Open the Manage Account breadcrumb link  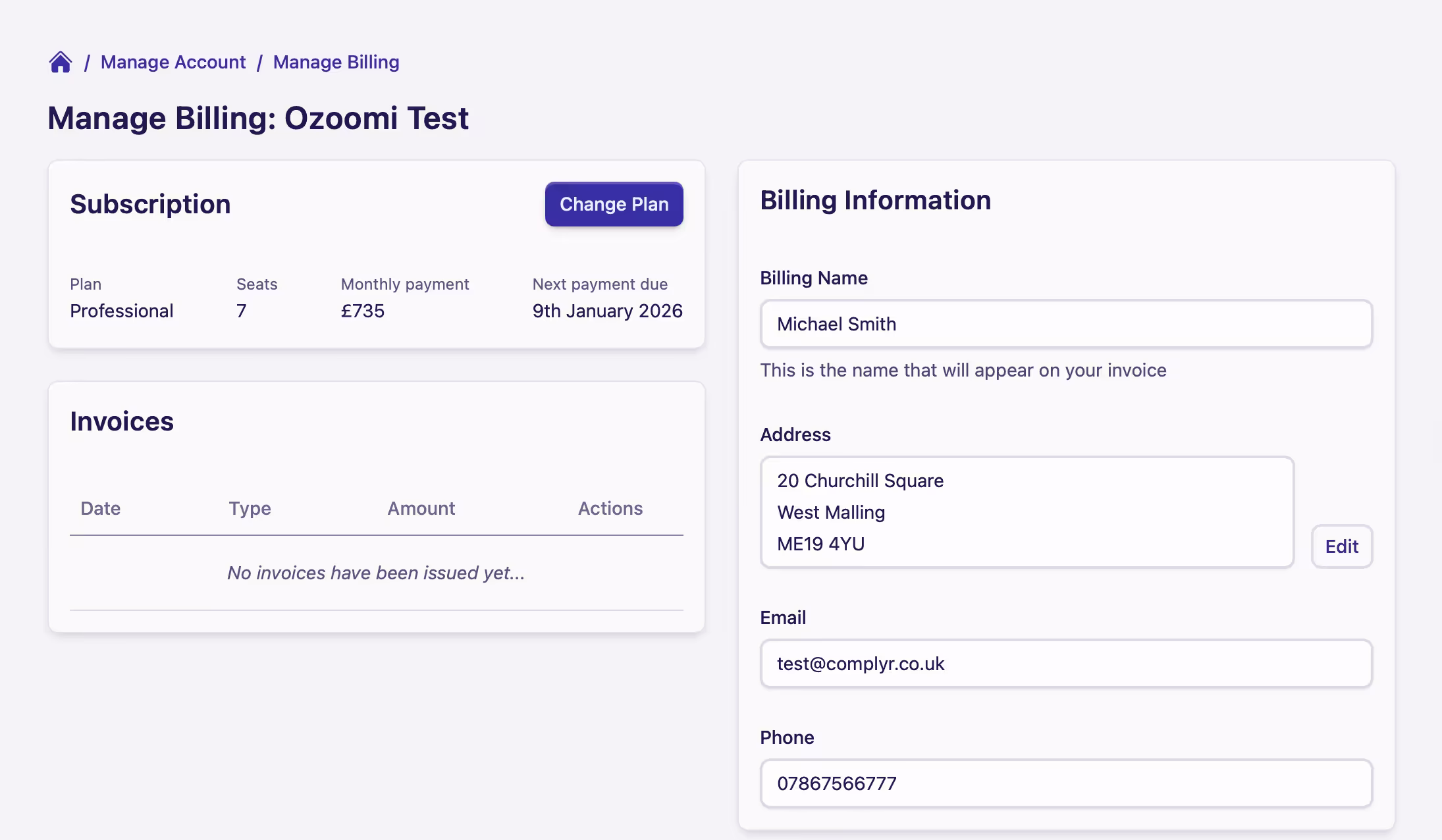coord(173,61)
